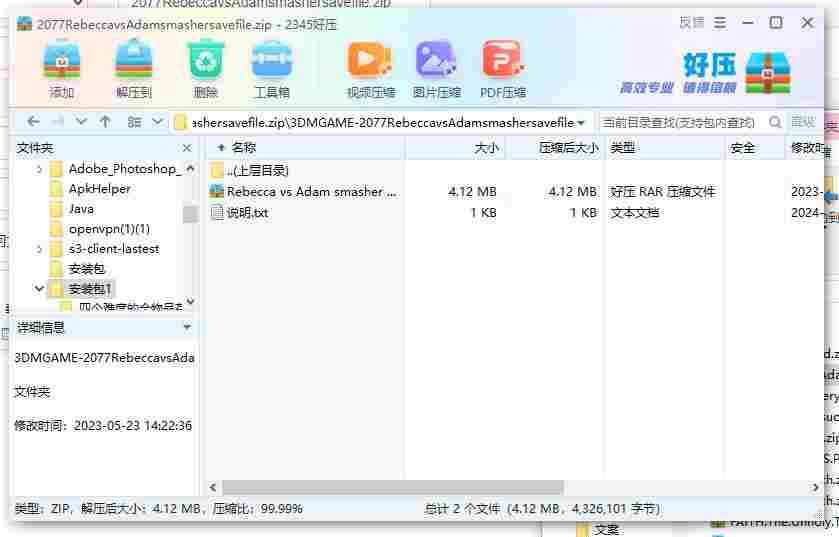839x537 pixels.
Task: Sort by 安全 column header
Action: click(742, 148)
